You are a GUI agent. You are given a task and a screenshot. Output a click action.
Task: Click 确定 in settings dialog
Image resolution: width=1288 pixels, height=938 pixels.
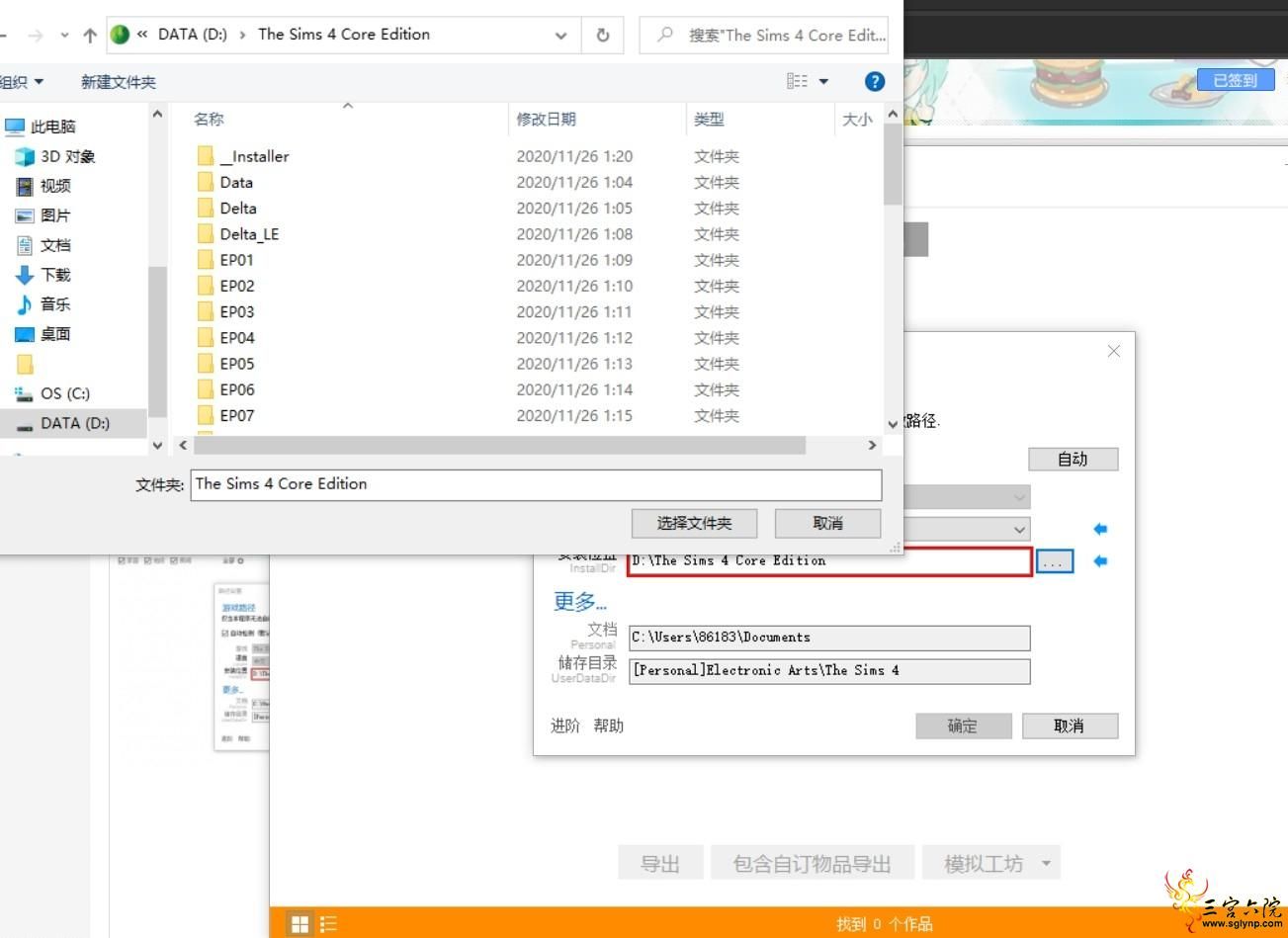963,725
